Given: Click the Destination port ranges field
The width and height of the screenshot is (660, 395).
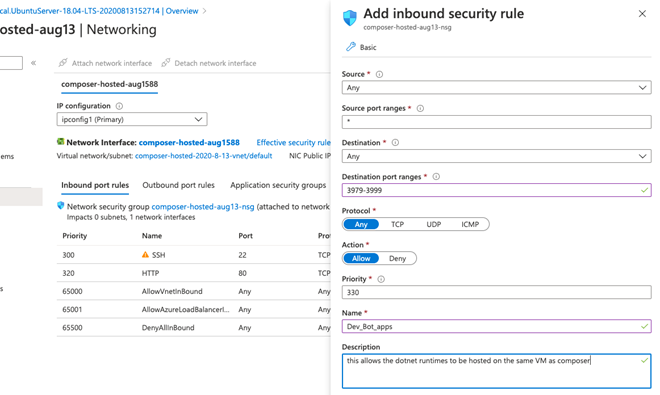Looking at the screenshot, I should tap(496, 190).
